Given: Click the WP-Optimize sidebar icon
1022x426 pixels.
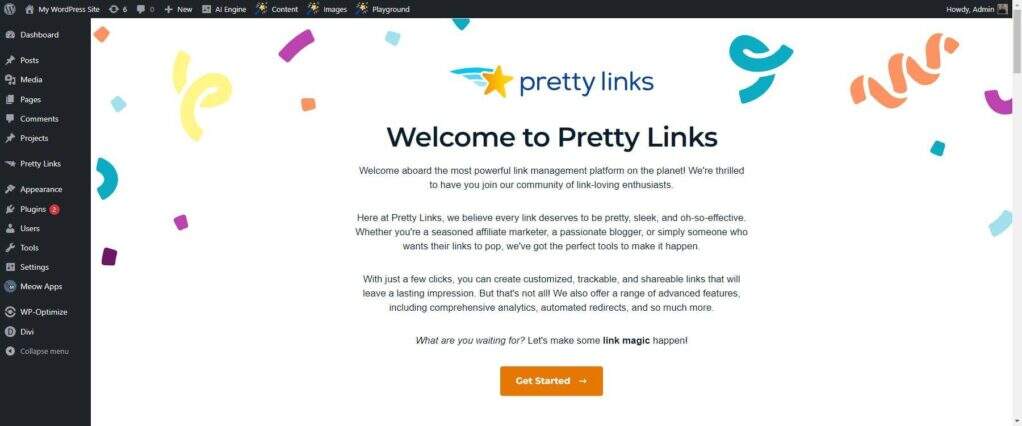Looking at the screenshot, I should click(x=10, y=312).
